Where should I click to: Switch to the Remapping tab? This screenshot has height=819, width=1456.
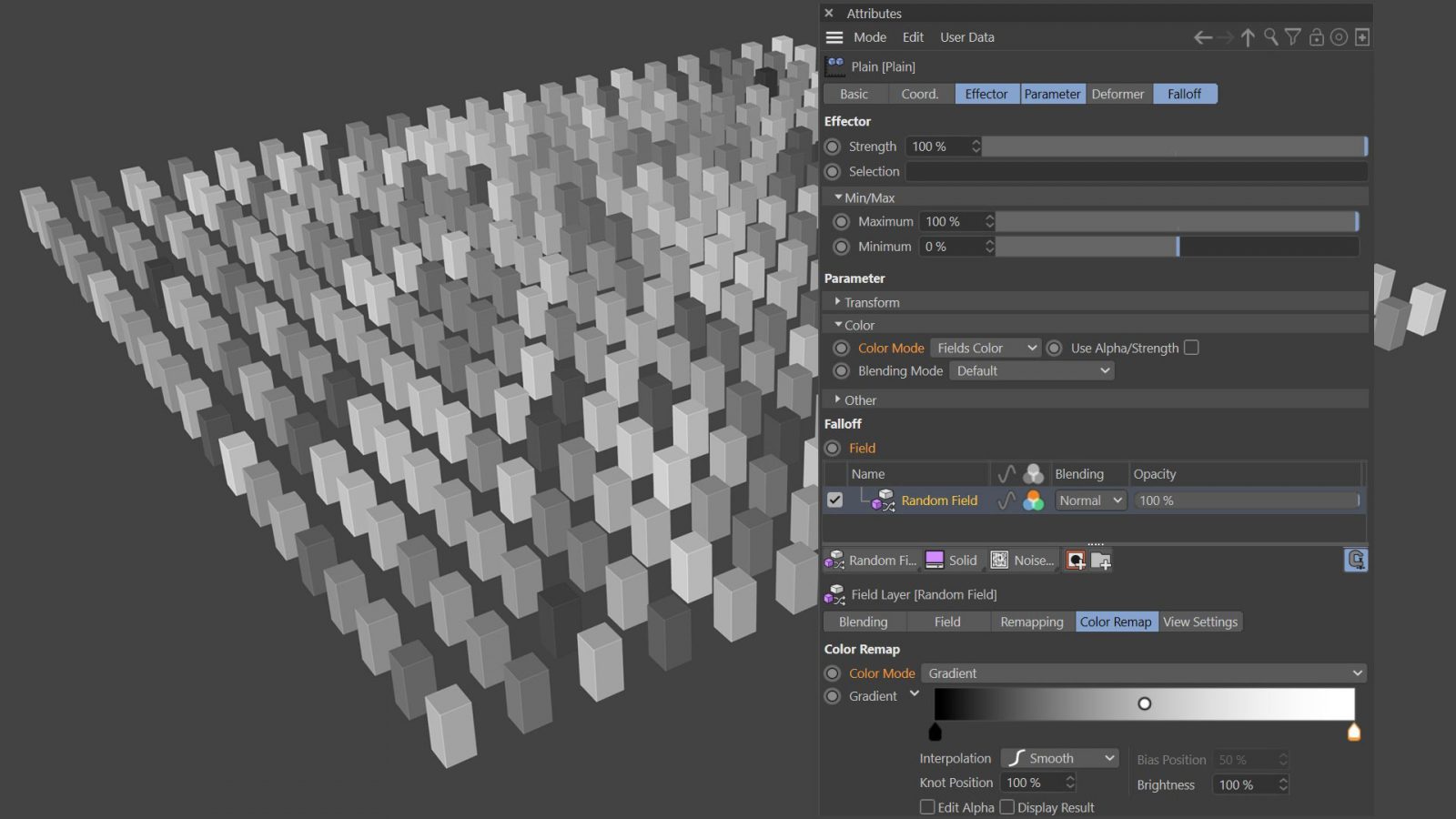[1032, 622]
